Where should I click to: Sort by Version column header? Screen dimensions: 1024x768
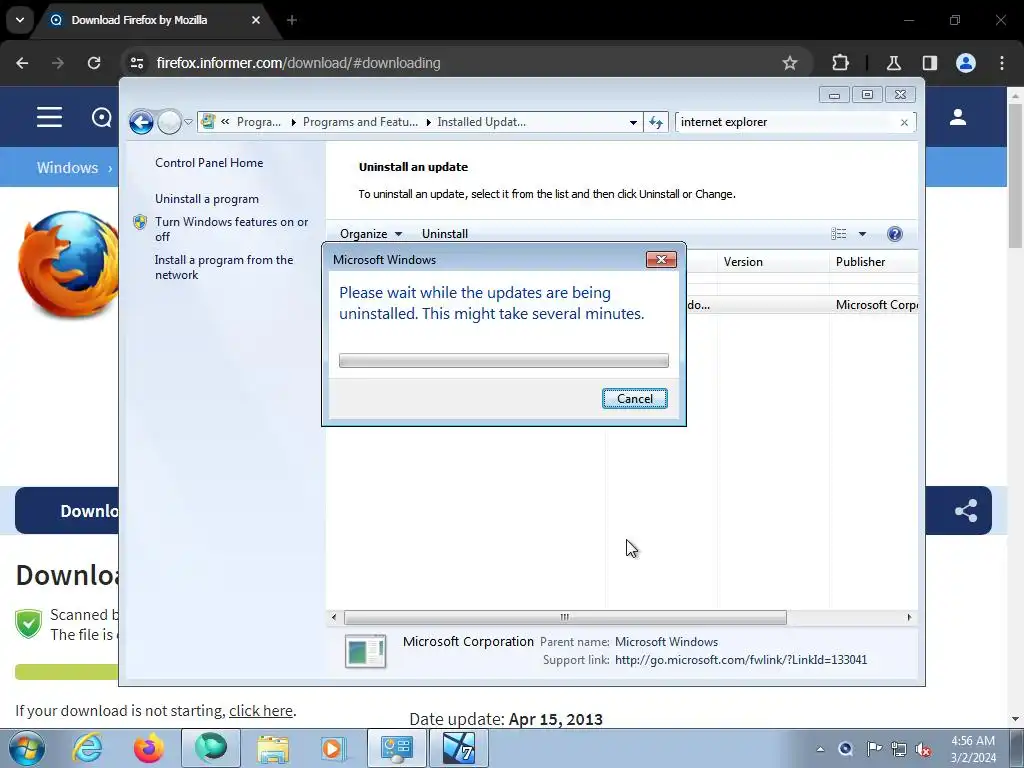773,262
